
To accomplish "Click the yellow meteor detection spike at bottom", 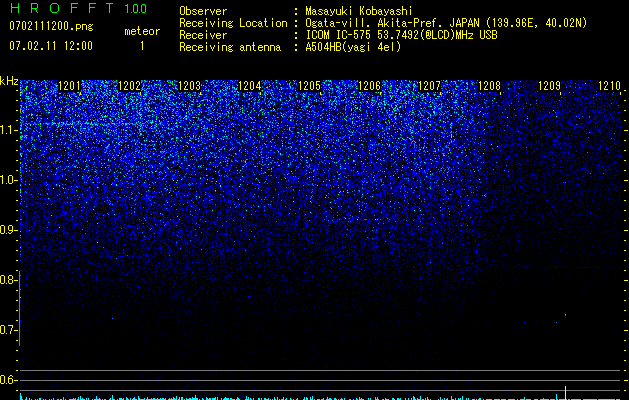I will pyautogui.click(x=565, y=392).
